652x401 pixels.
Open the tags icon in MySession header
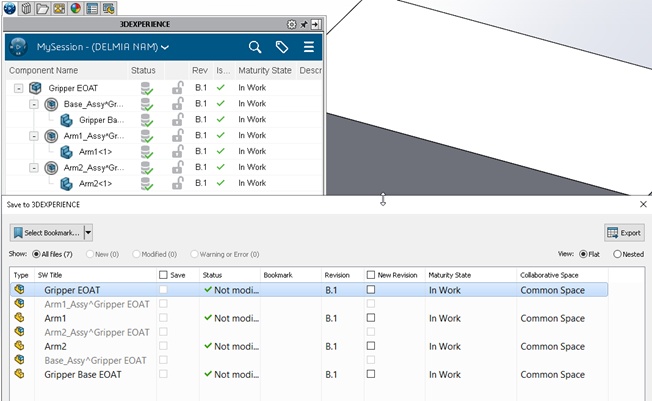tap(282, 47)
